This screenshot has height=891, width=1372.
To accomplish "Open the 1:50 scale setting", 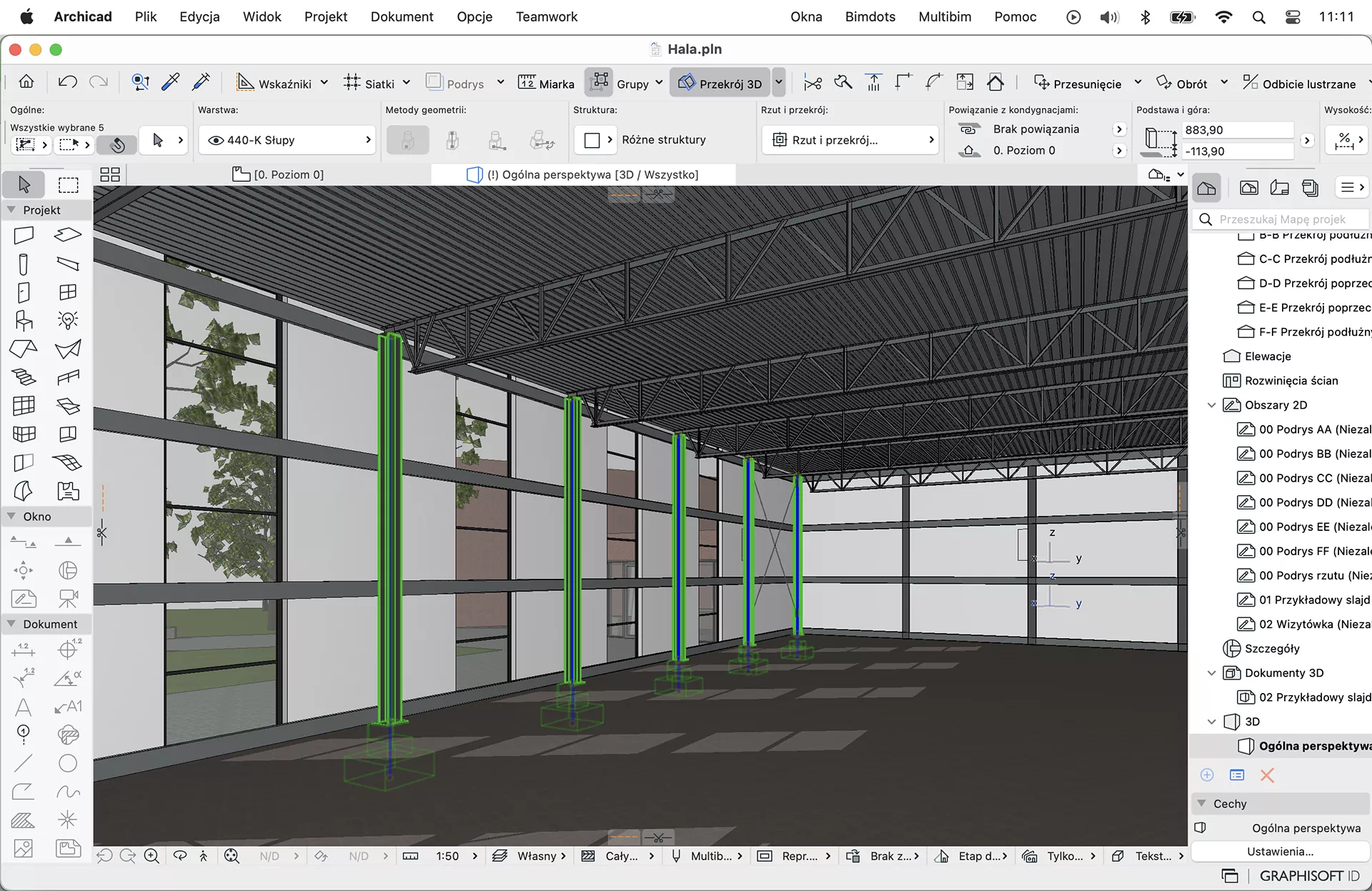I will [x=447, y=856].
